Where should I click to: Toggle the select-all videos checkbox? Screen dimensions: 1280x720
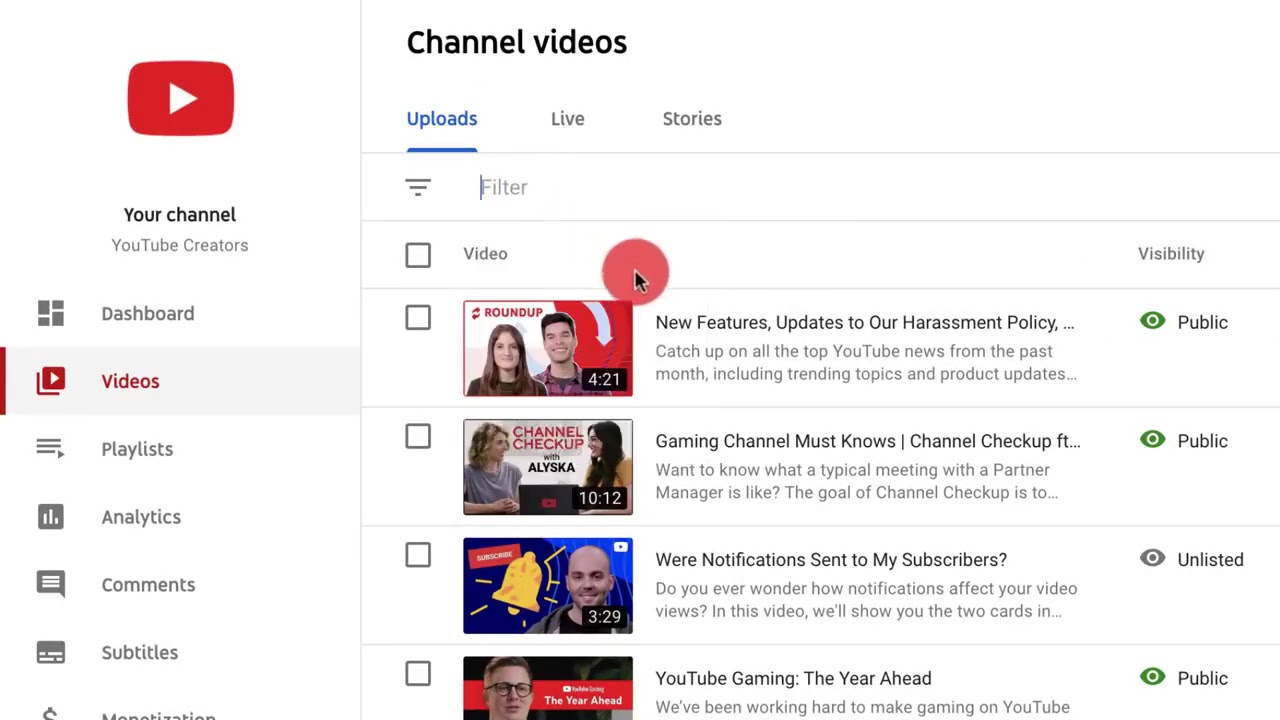(418, 255)
